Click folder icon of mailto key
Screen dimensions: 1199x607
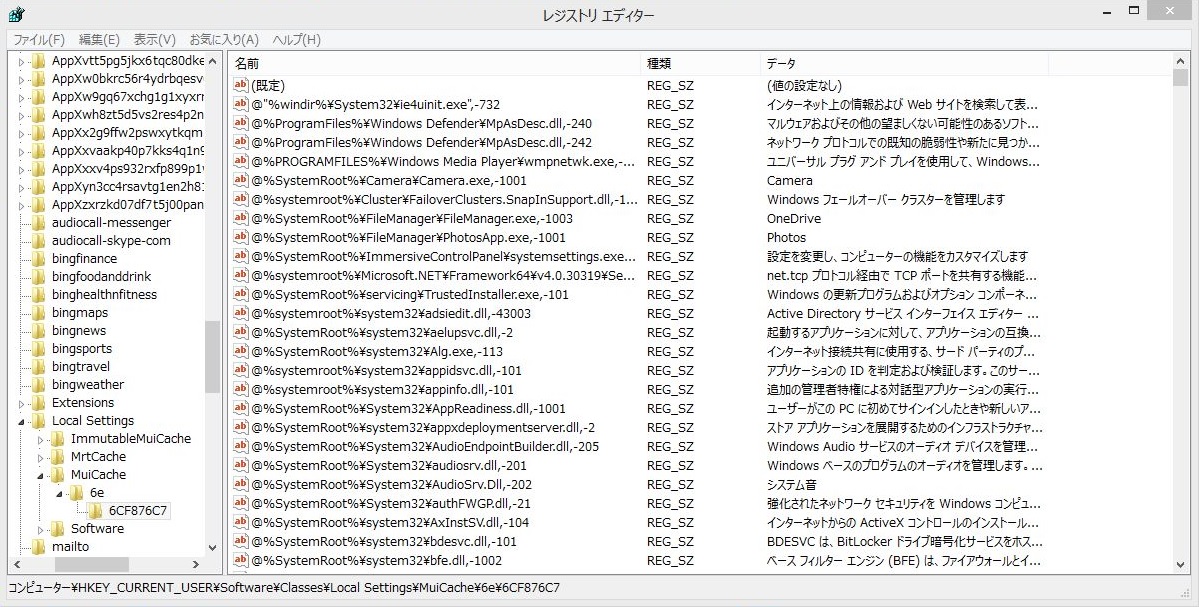pyautogui.click(x=38, y=547)
